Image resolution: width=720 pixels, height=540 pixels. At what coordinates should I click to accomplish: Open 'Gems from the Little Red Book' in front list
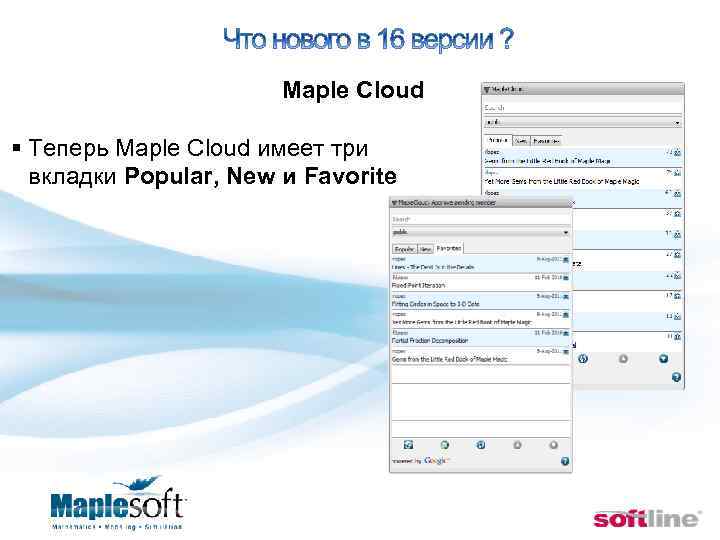[x=480, y=356]
